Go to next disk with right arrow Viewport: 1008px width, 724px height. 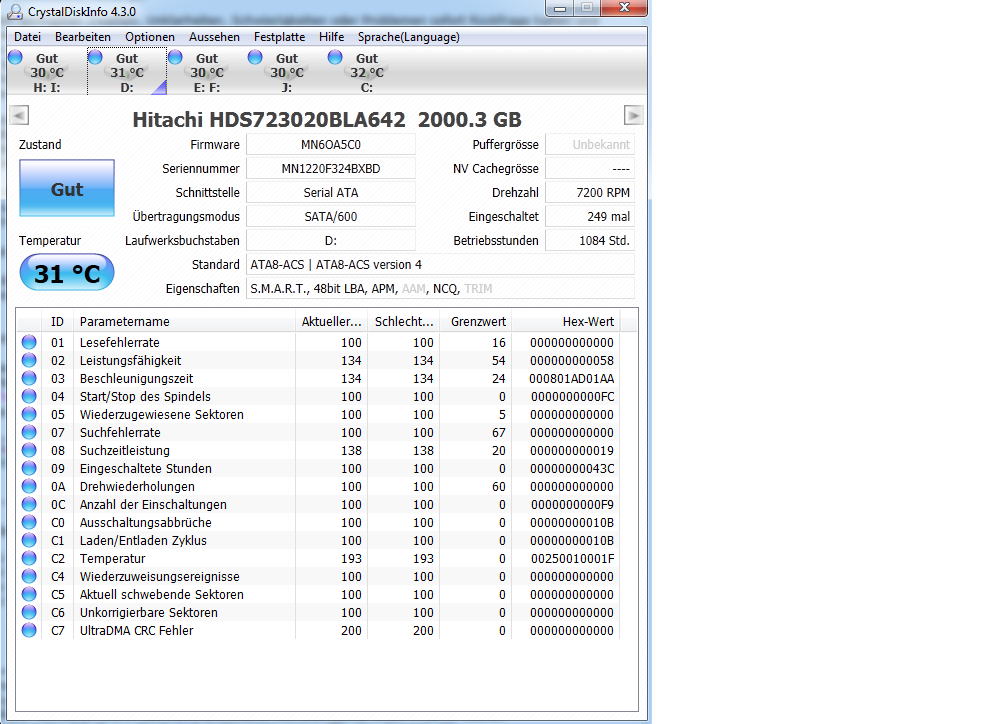click(x=633, y=115)
